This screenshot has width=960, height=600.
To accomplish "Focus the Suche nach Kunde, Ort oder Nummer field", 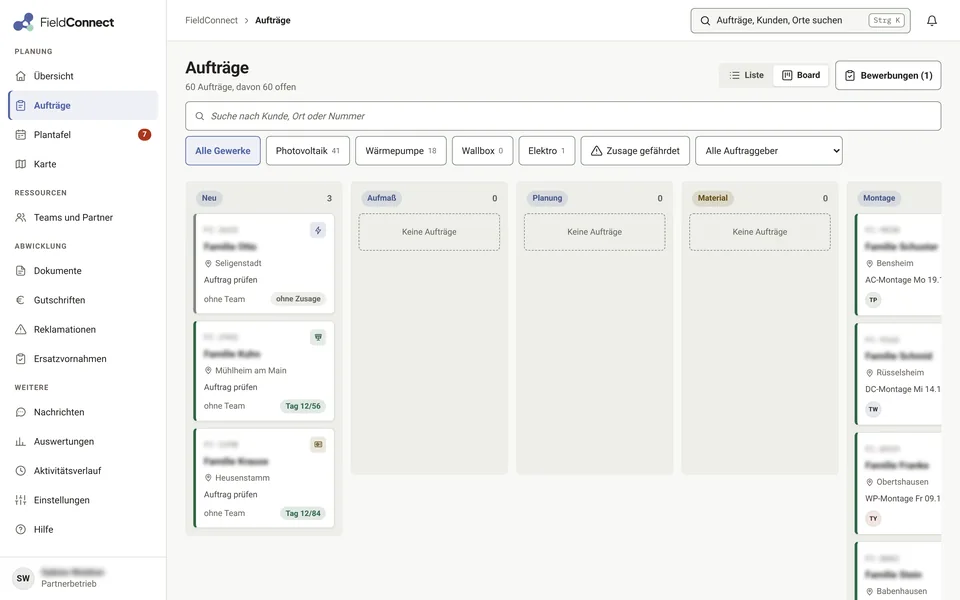I will [x=563, y=116].
